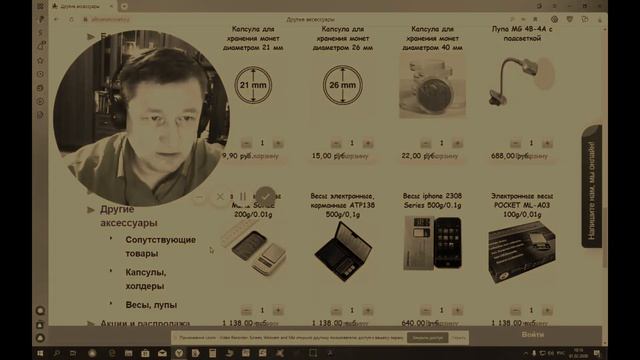The image size is (640, 360).
Task: Open Microsoft Store from taskbar
Action: point(145,353)
